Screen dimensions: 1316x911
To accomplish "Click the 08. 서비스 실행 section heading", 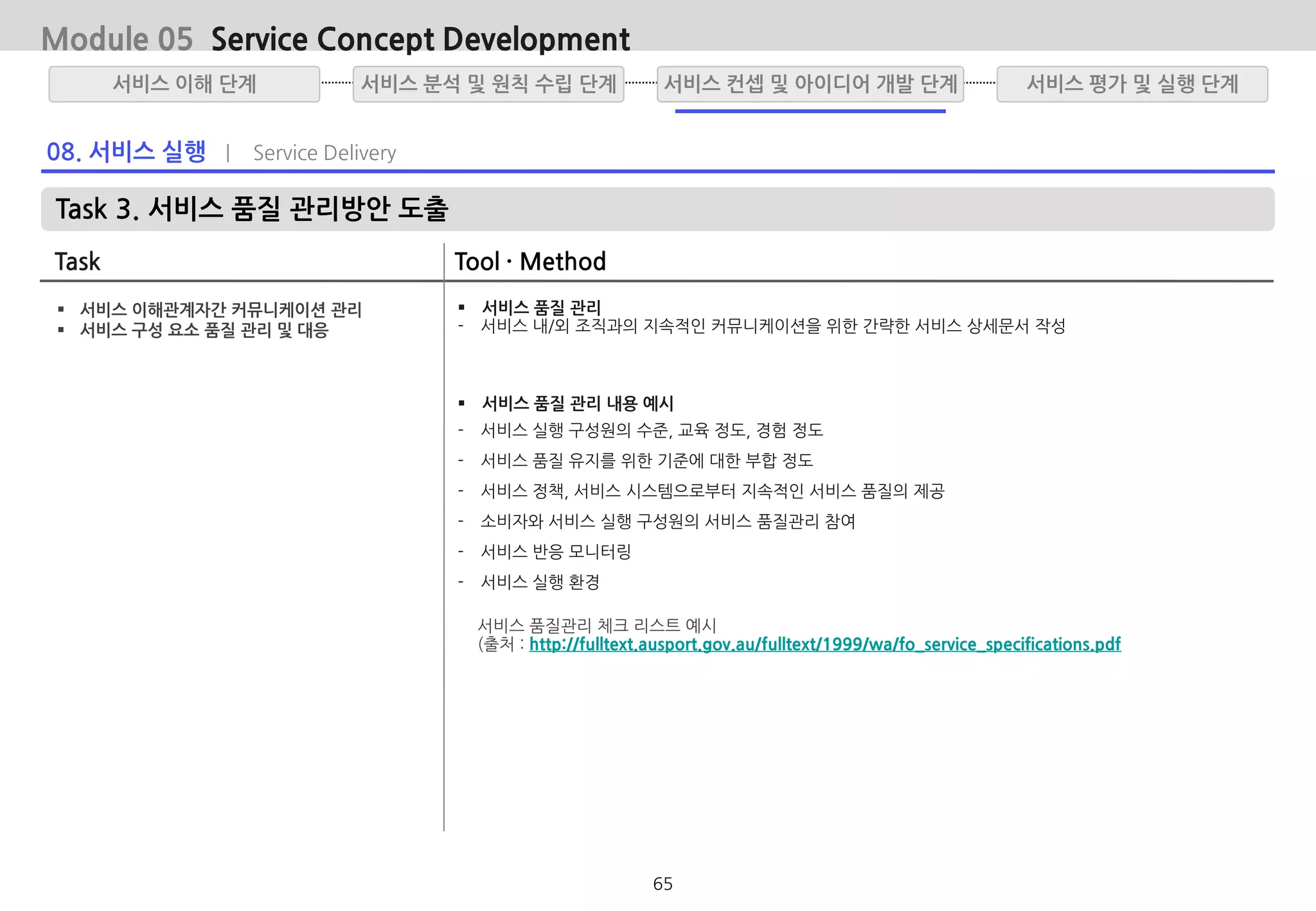I will (x=127, y=152).
